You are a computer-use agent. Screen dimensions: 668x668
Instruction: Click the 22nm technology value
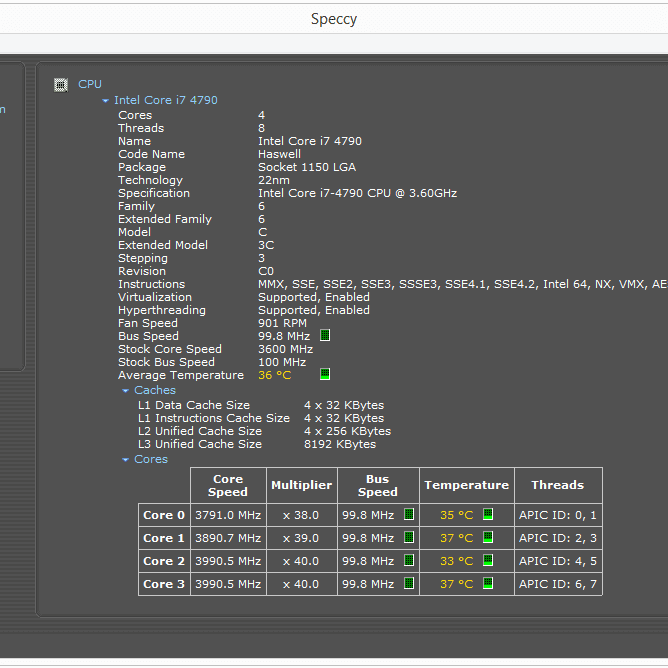coord(274,180)
